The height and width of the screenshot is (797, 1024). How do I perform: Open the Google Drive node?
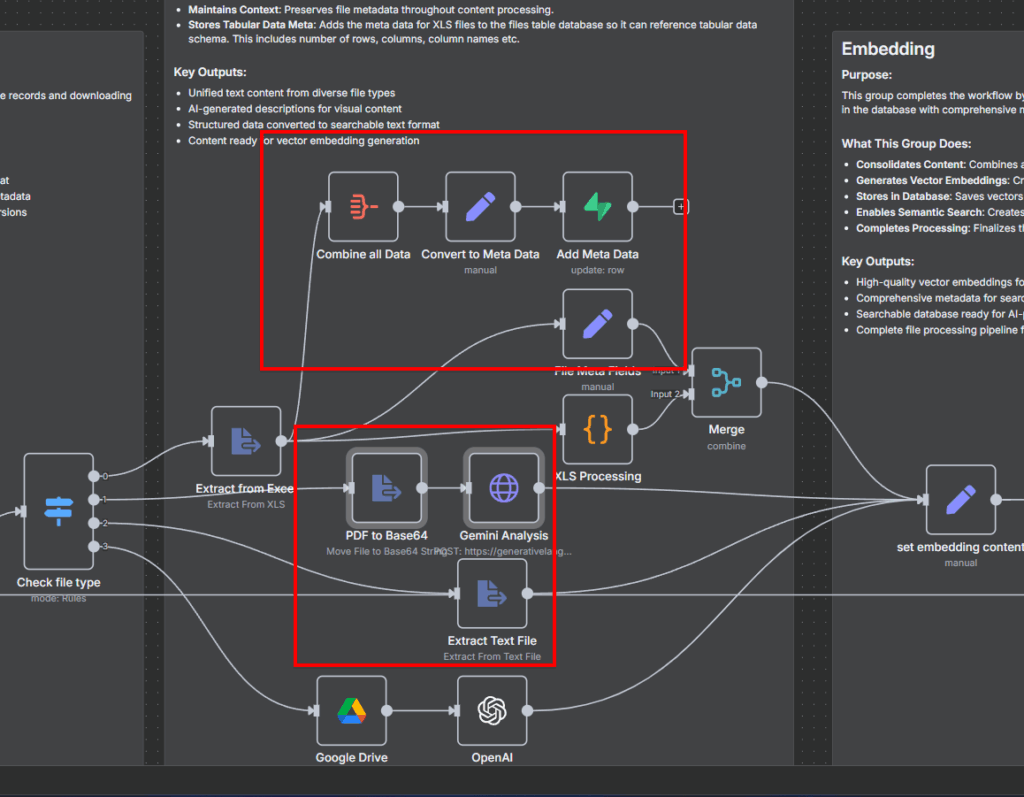tap(351, 710)
